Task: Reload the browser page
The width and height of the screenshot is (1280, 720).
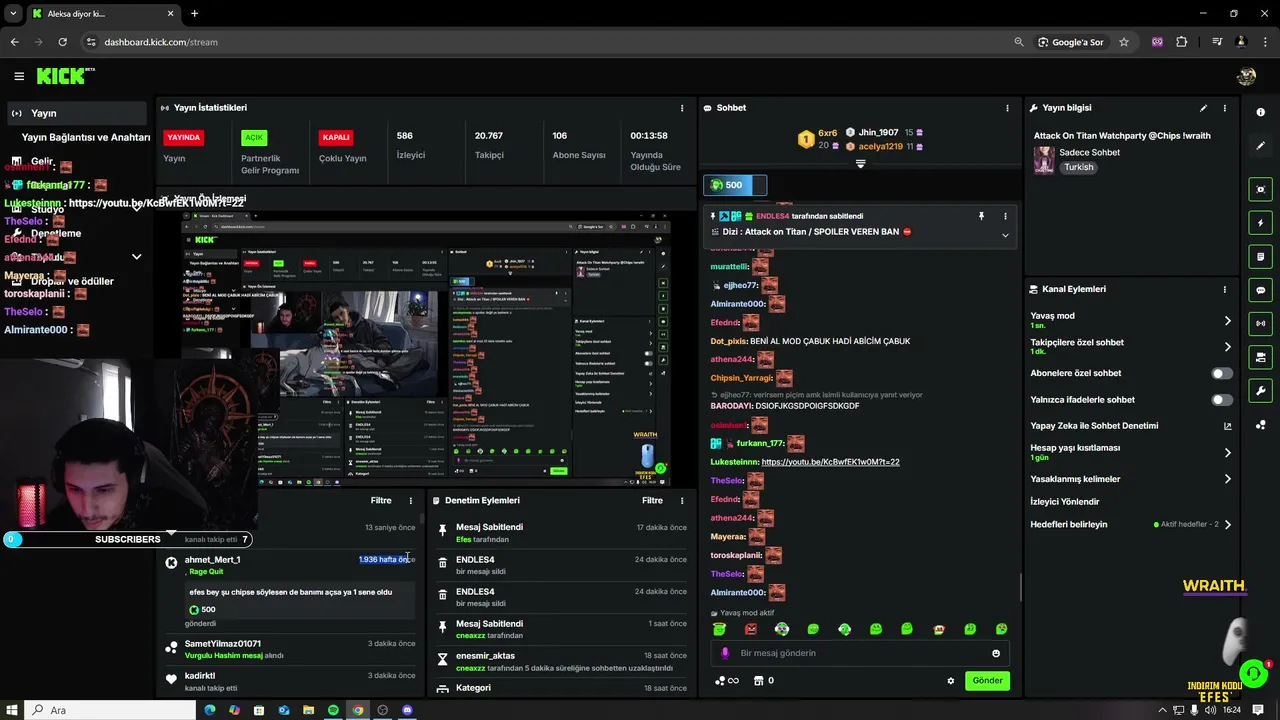Action: tap(62, 42)
